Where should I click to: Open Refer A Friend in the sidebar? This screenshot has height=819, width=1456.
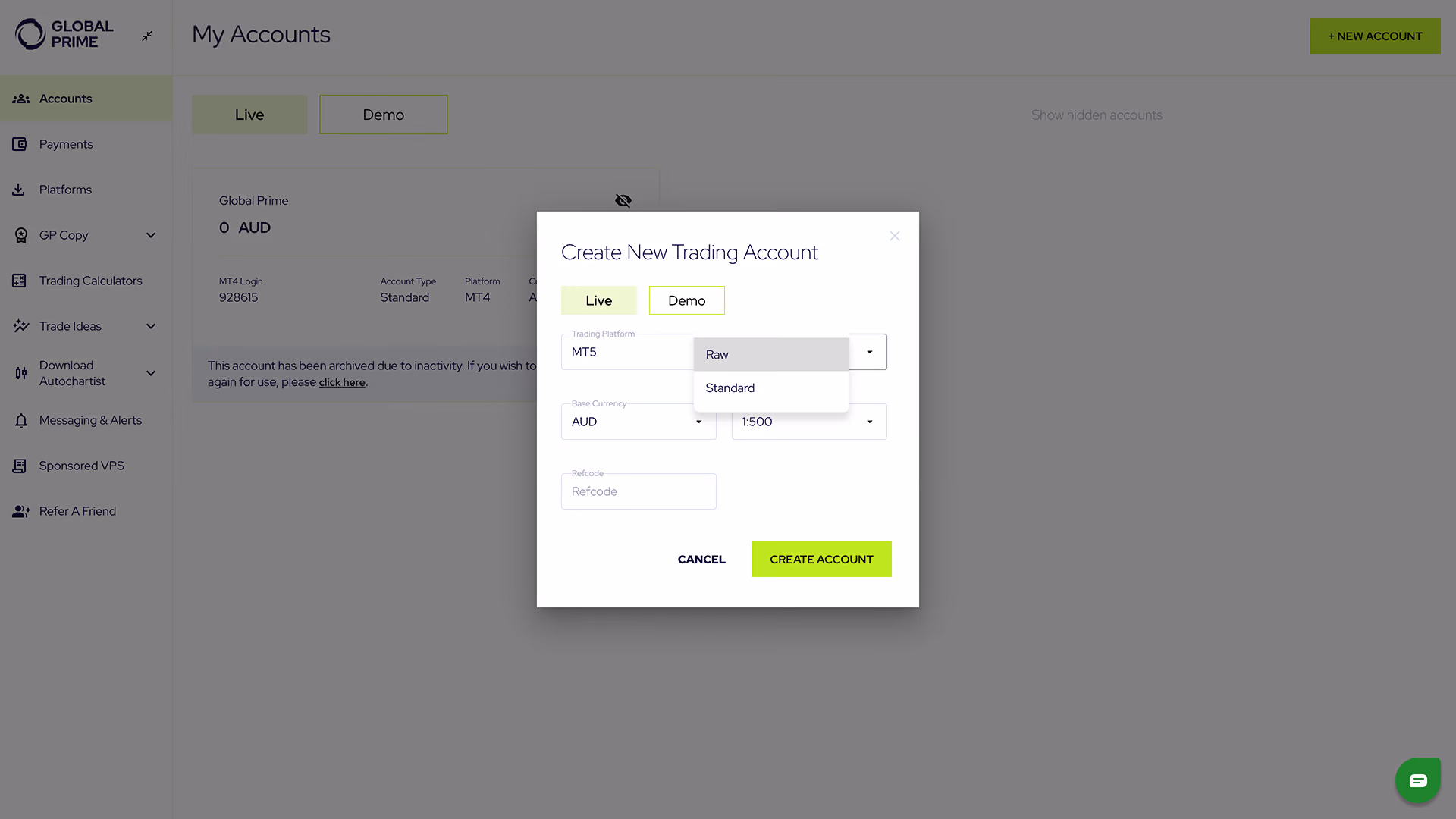[x=86, y=511]
